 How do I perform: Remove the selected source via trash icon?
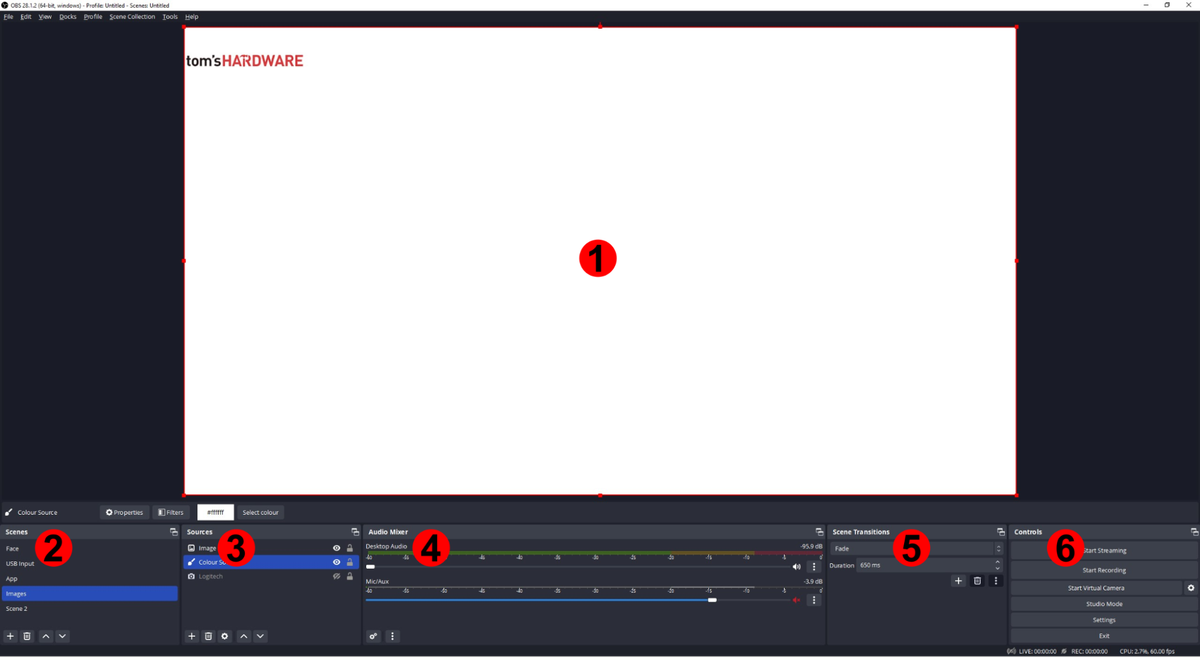click(208, 636)
